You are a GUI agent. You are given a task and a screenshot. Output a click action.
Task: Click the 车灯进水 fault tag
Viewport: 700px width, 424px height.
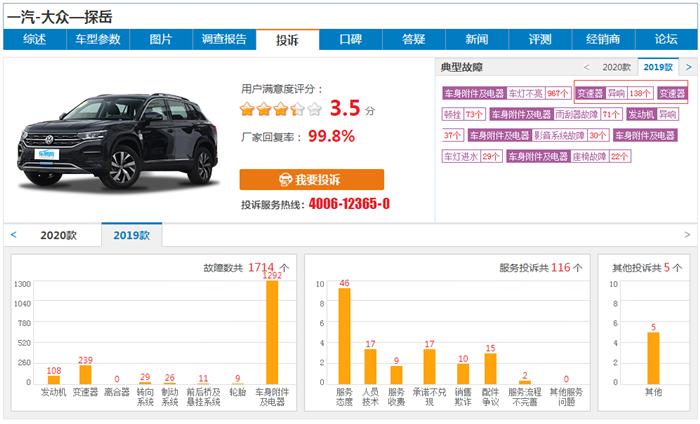pyautogui.click(x=461, y=156)
